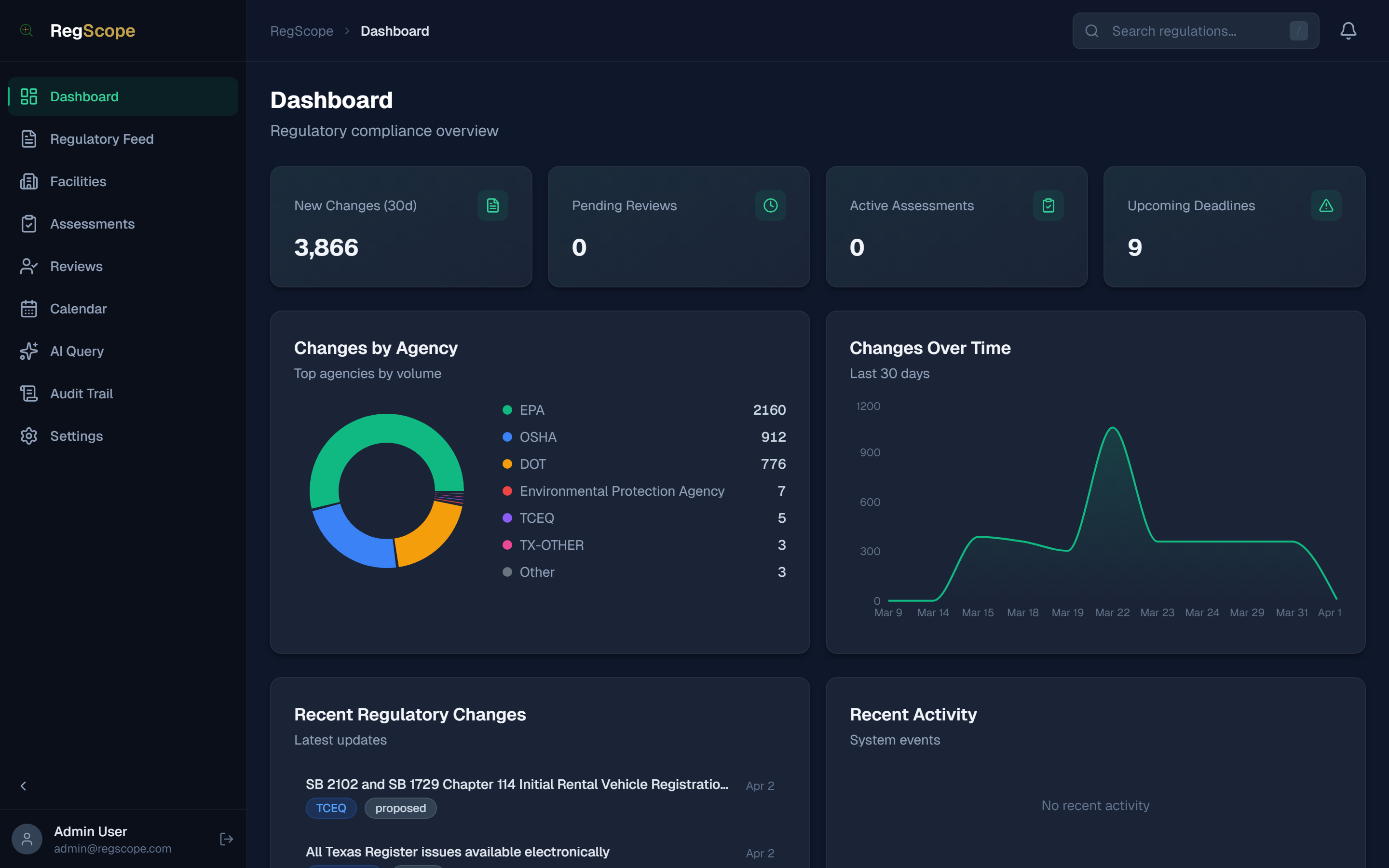Open Settings from the sidebar

(x=76, y=436)
